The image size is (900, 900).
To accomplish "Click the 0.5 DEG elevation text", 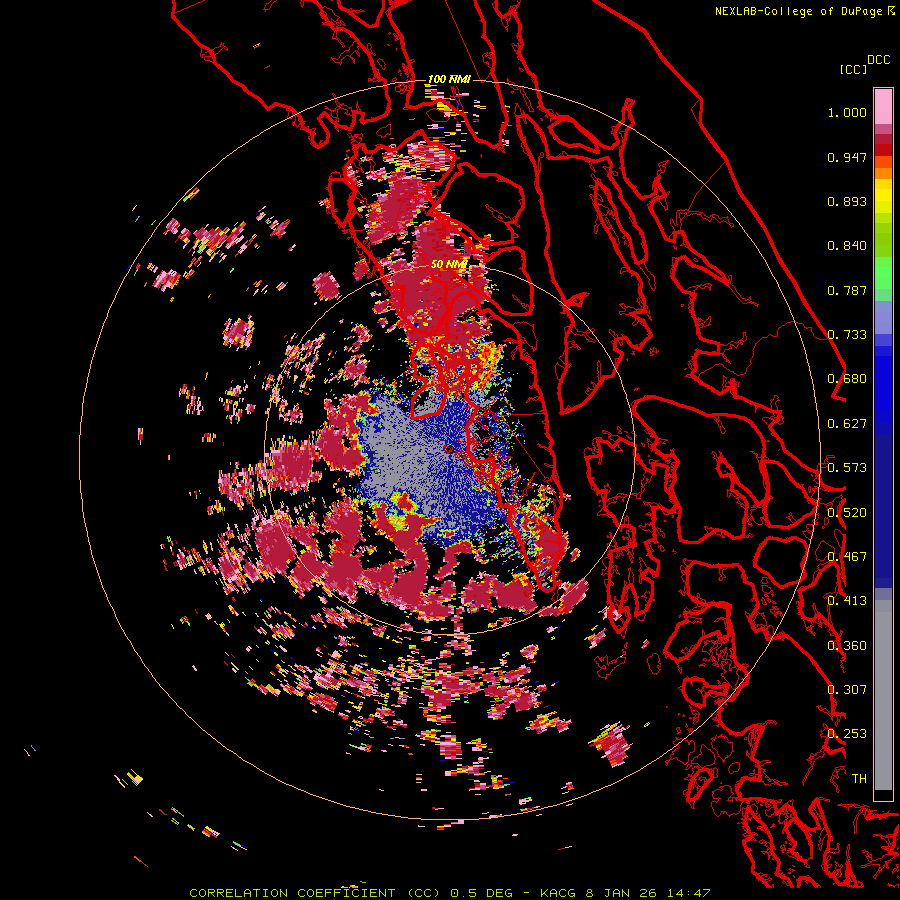I will (484, 893).
